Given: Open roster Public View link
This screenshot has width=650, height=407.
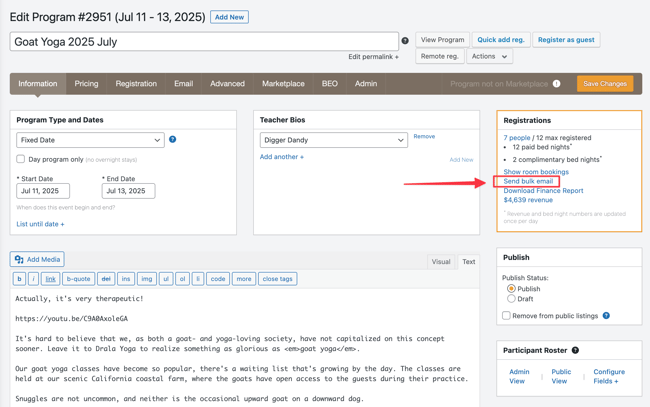Looking at the screenshot, I should [561, 376].
